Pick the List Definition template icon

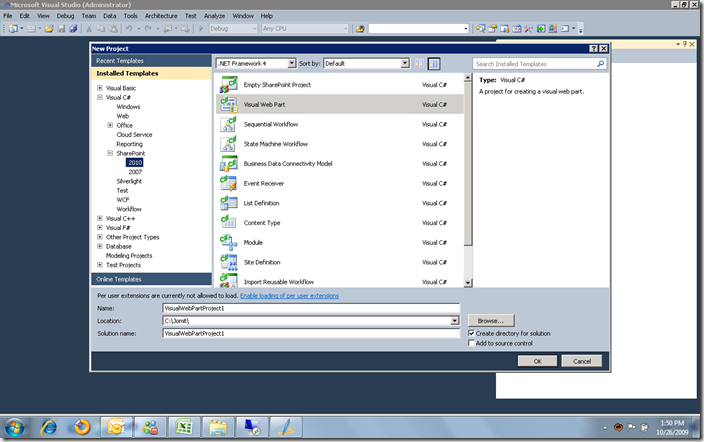pyautogui.click(x=229, y=203)
